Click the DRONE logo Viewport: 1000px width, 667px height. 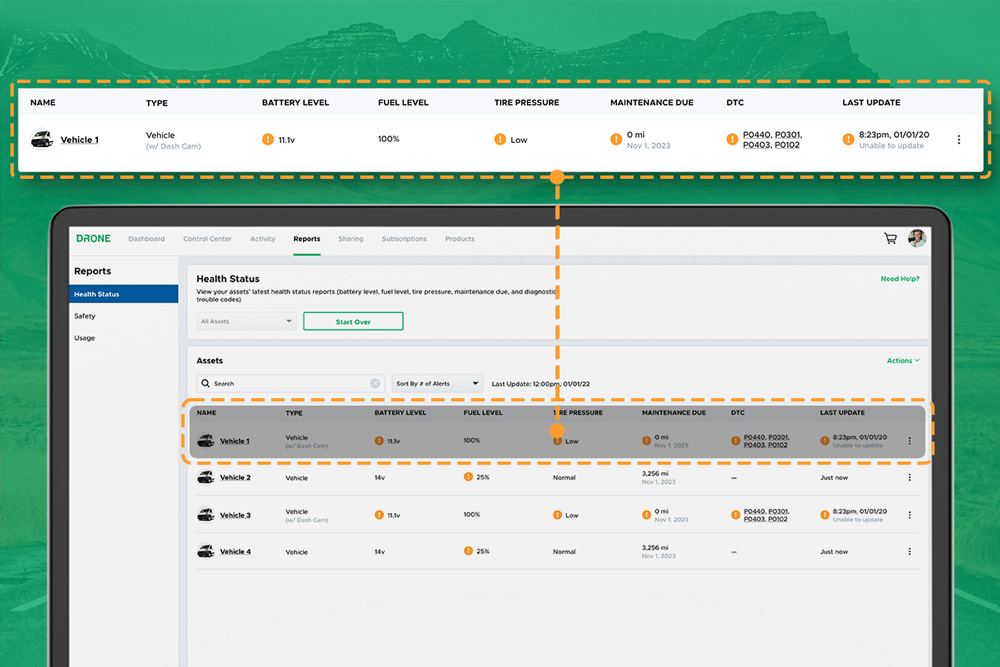point(93,238)
